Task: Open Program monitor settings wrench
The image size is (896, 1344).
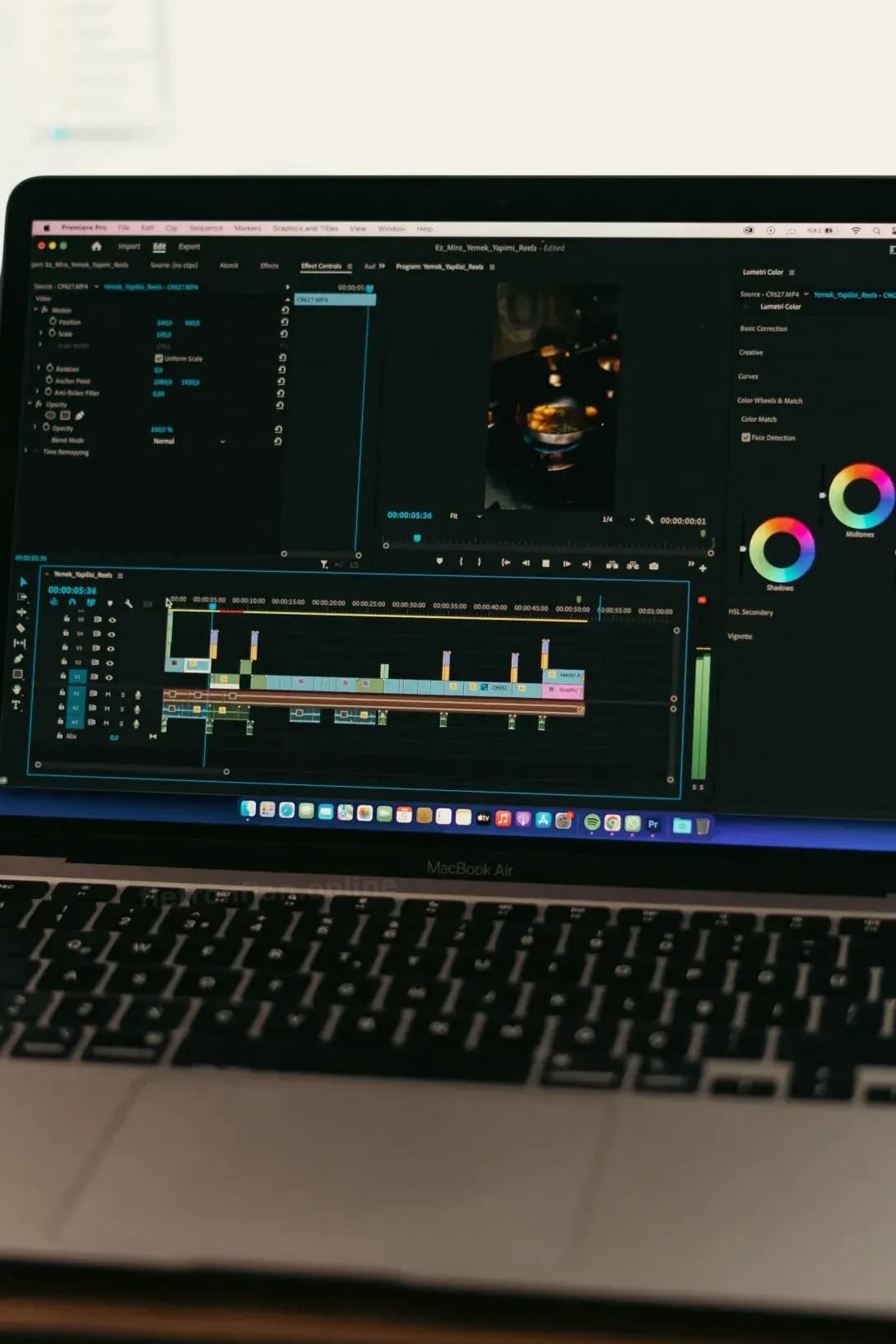Action: point(649,519)
